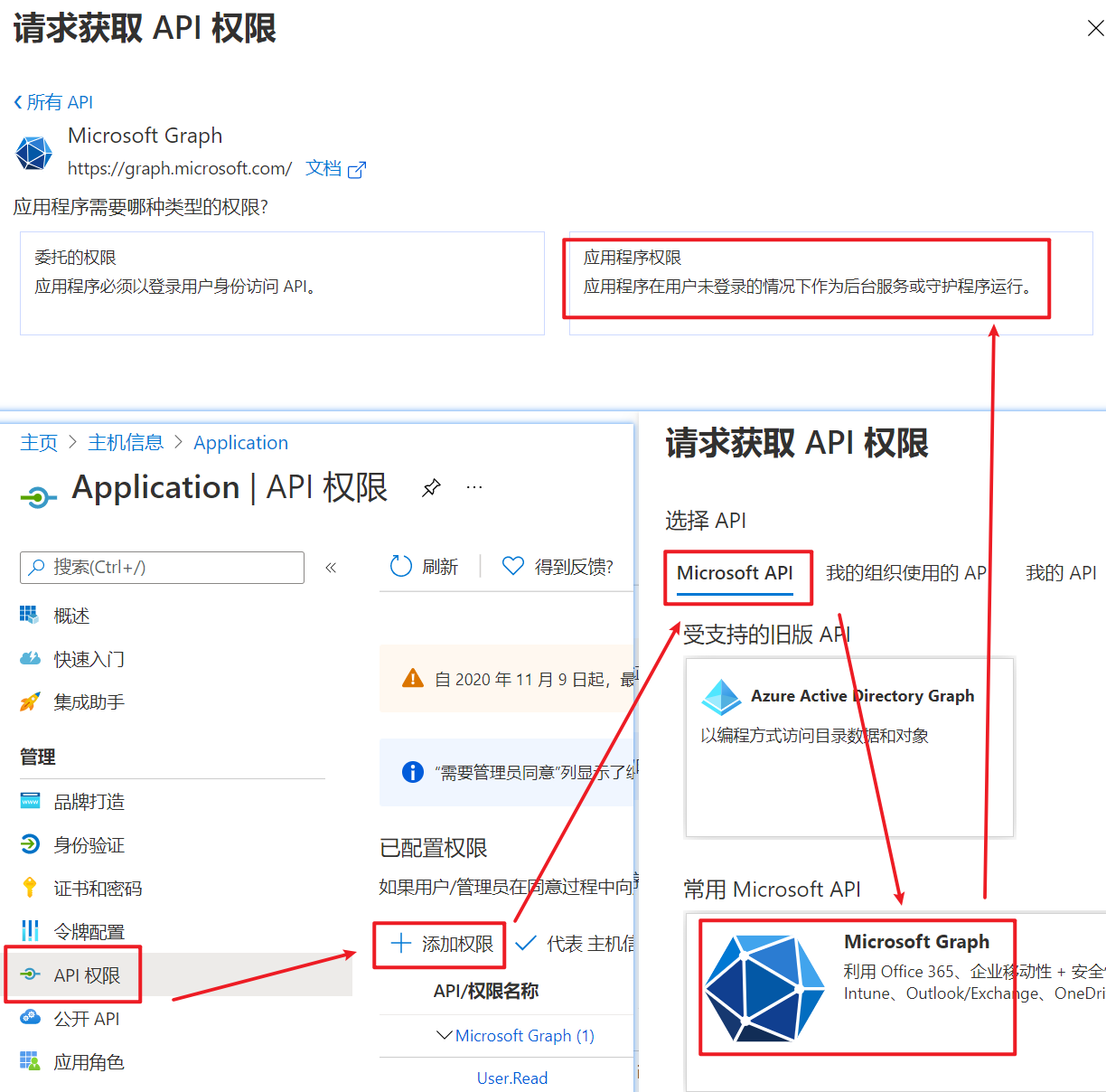Switch to Microsoft API tab
The height and width of the screenshot is (1092, 1106).
click(x=735, y=573)
